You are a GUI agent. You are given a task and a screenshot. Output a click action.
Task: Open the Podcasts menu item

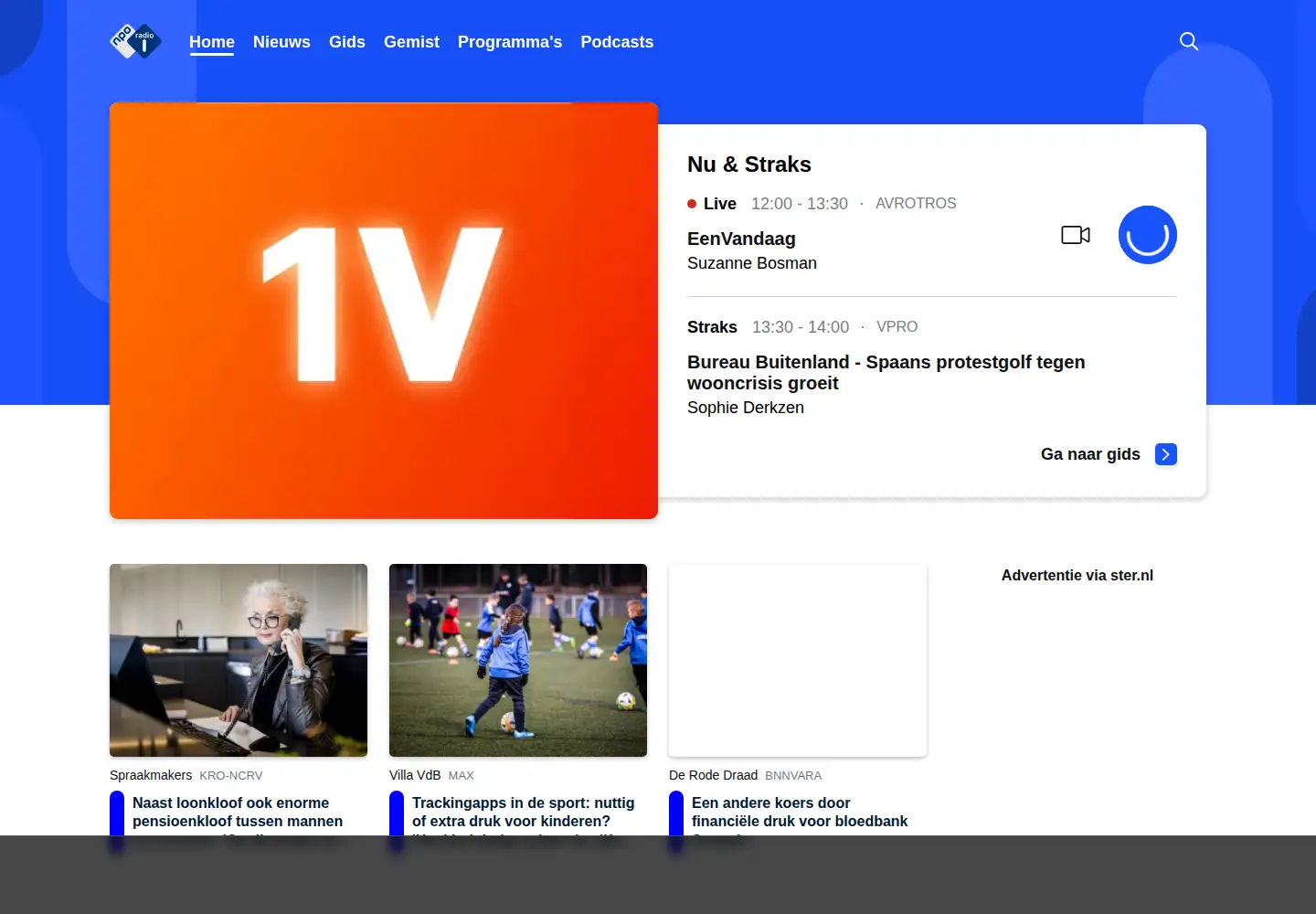click(x=617, y=42)
